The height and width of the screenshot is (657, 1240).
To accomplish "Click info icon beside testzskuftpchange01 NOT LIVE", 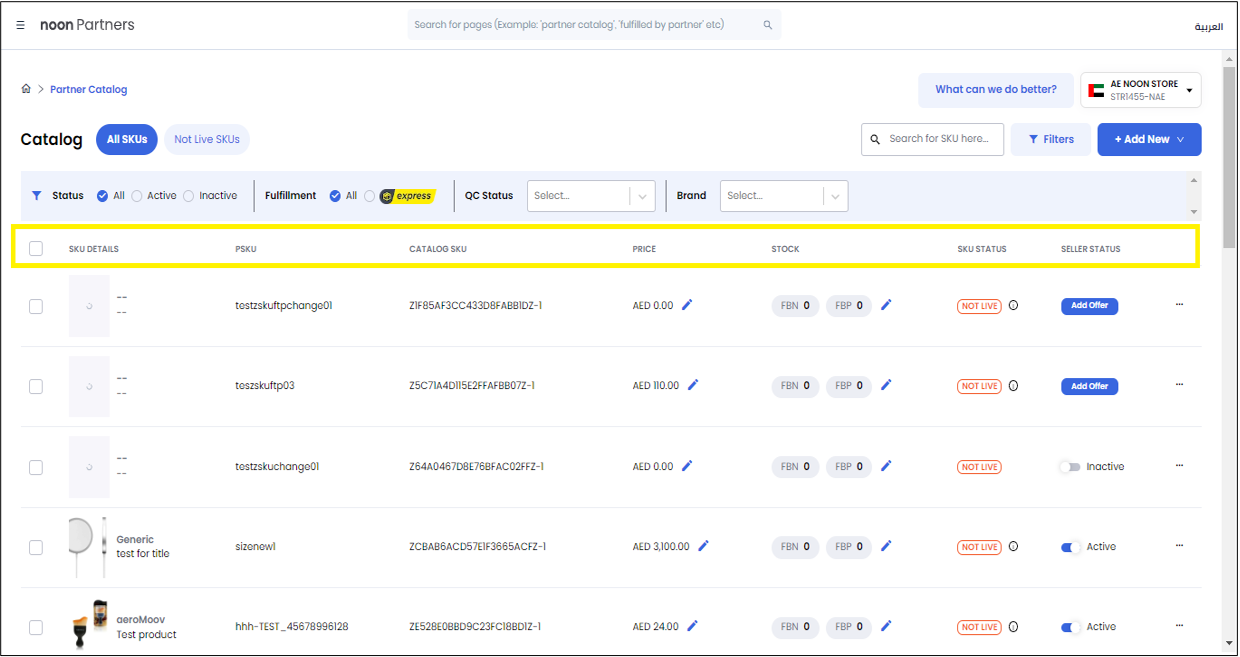I will point(1013,306).
